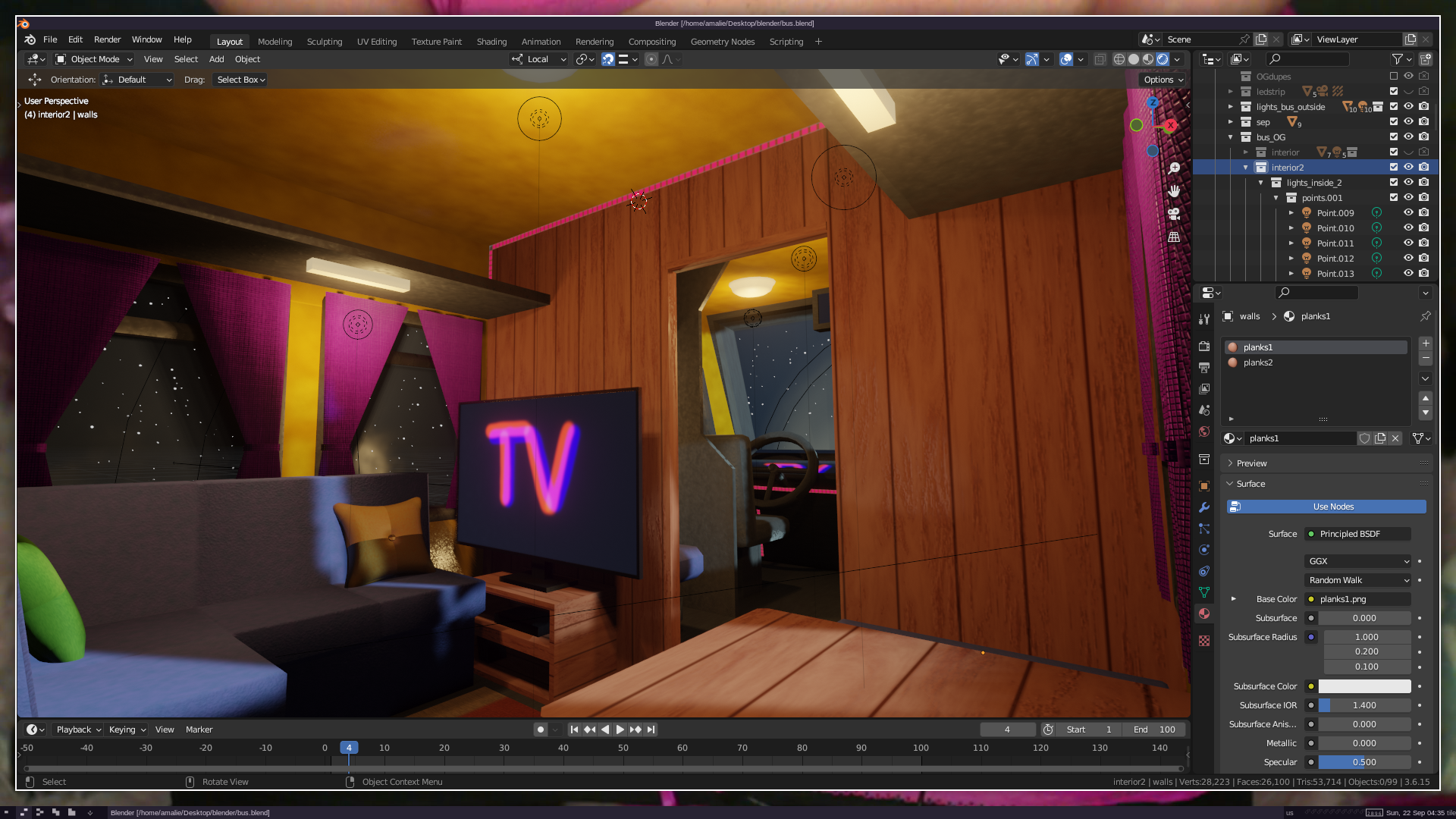The image size is (1456, 819).
Task: Toggle snapping magnet in the viewport header
Action: pyautogui.click(x=607, y=59)
